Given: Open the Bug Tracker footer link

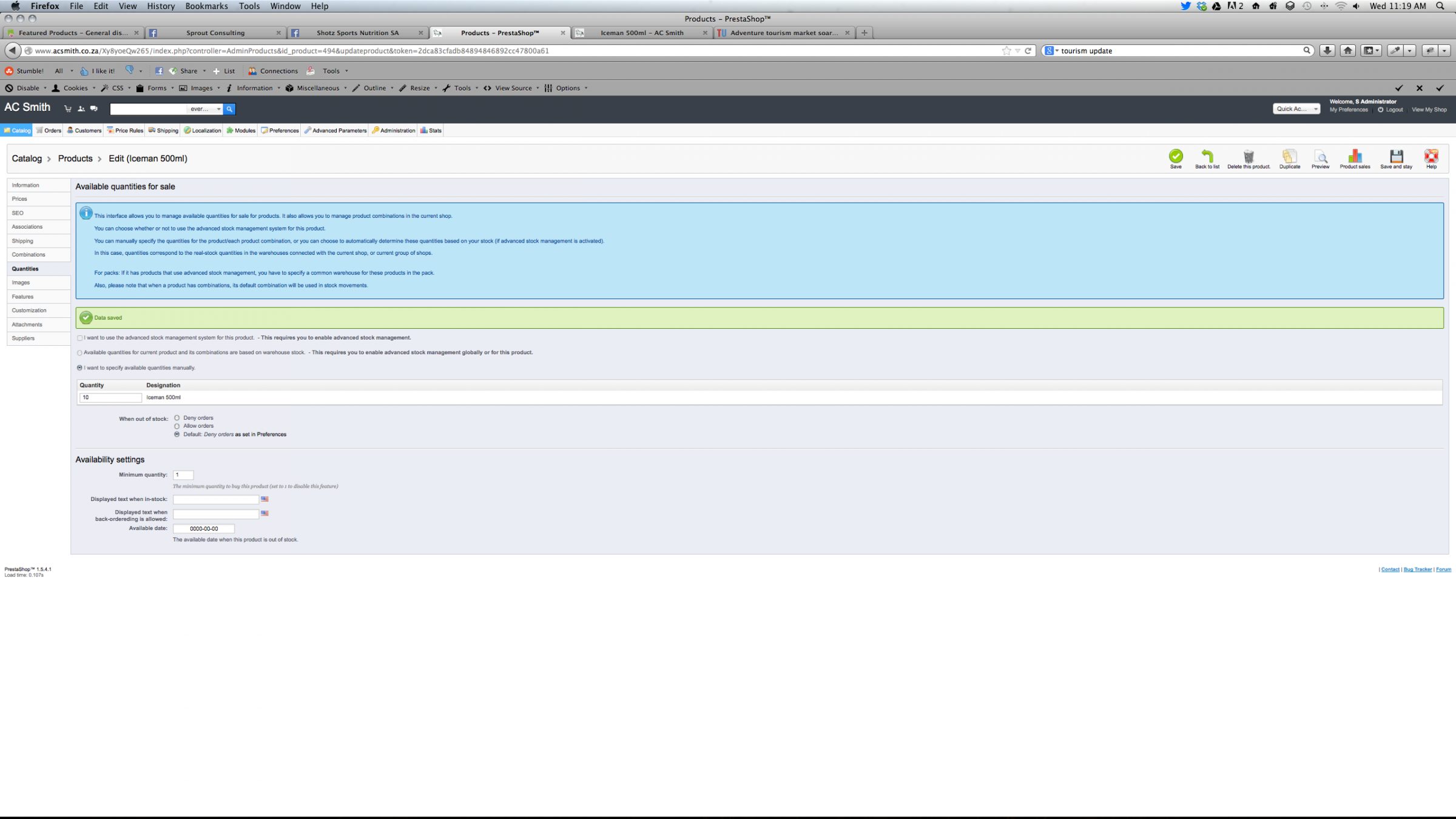Looking at the screenshot, I should (1417, 570).
